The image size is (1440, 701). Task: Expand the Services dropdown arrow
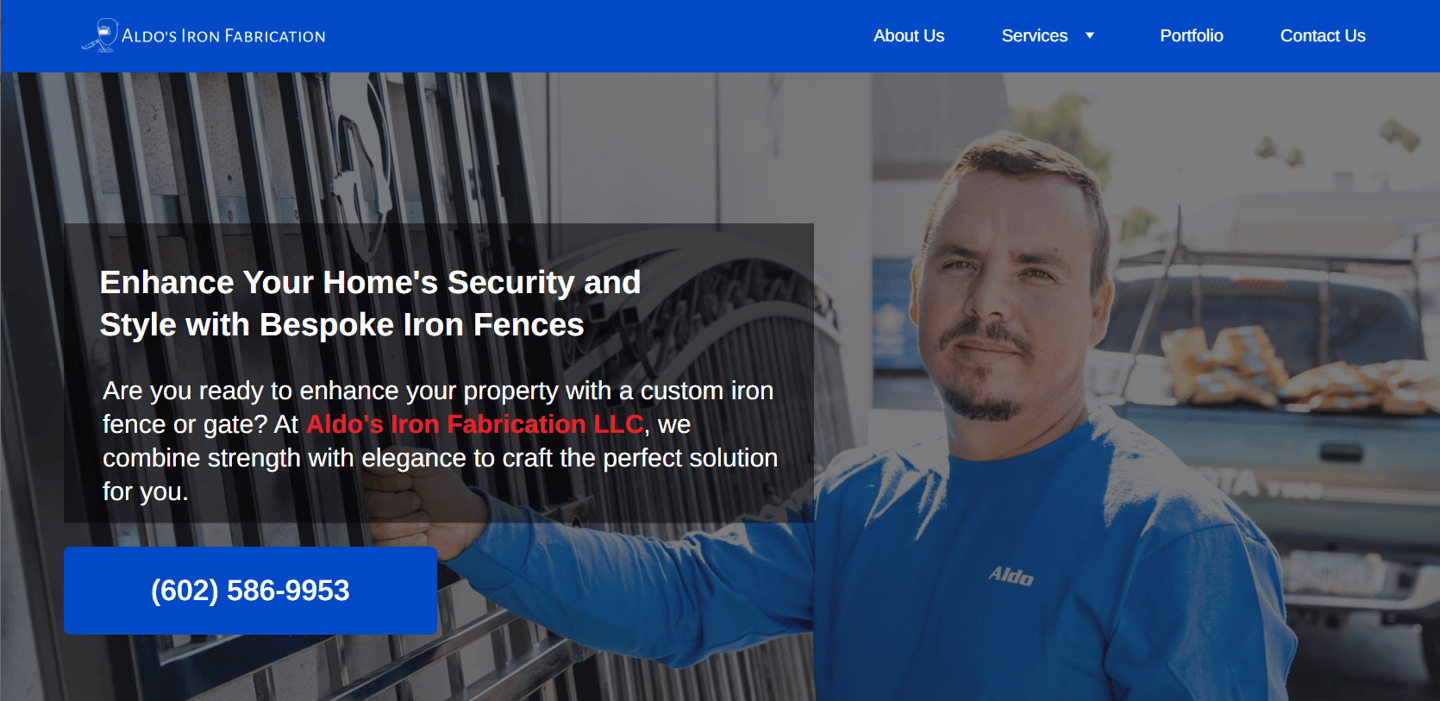1090,36
